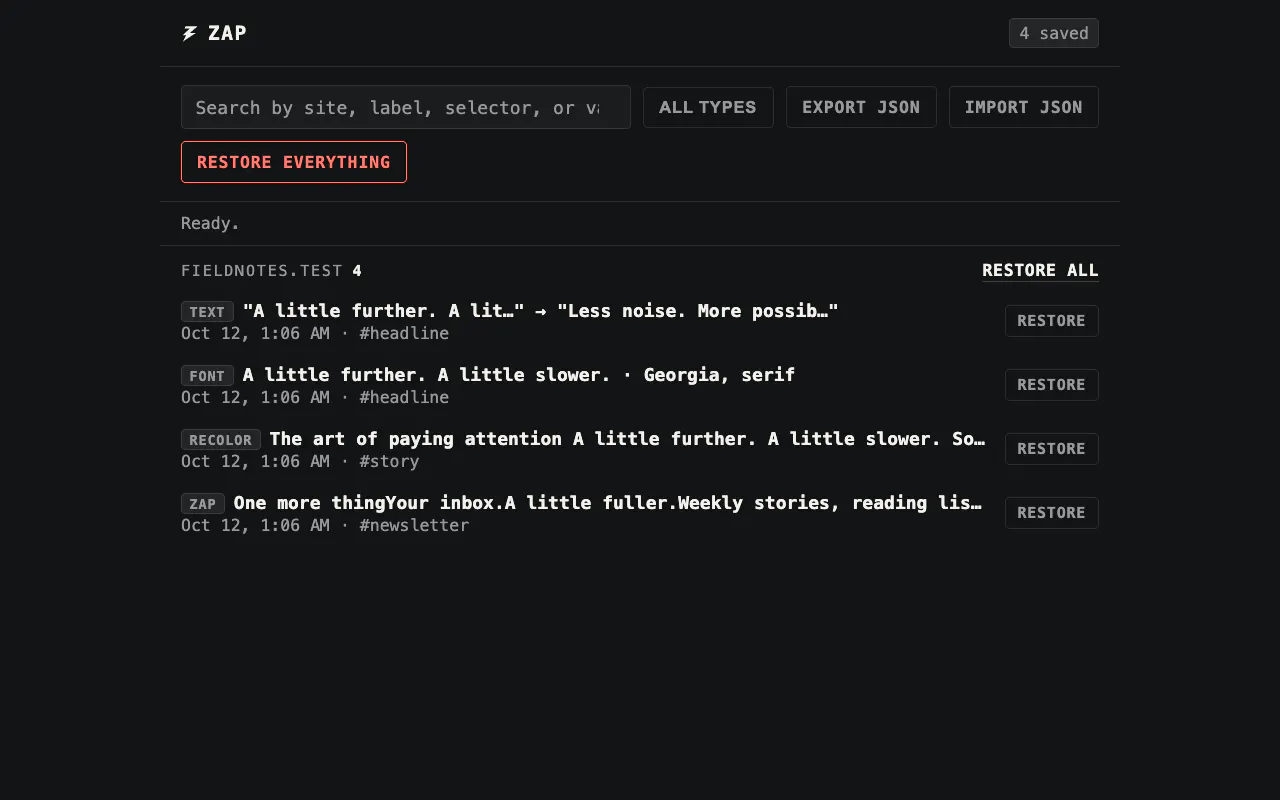Click the FONT type badge
The height and width of the screenshot is (800, 1280).
click(x=207, y=376)
